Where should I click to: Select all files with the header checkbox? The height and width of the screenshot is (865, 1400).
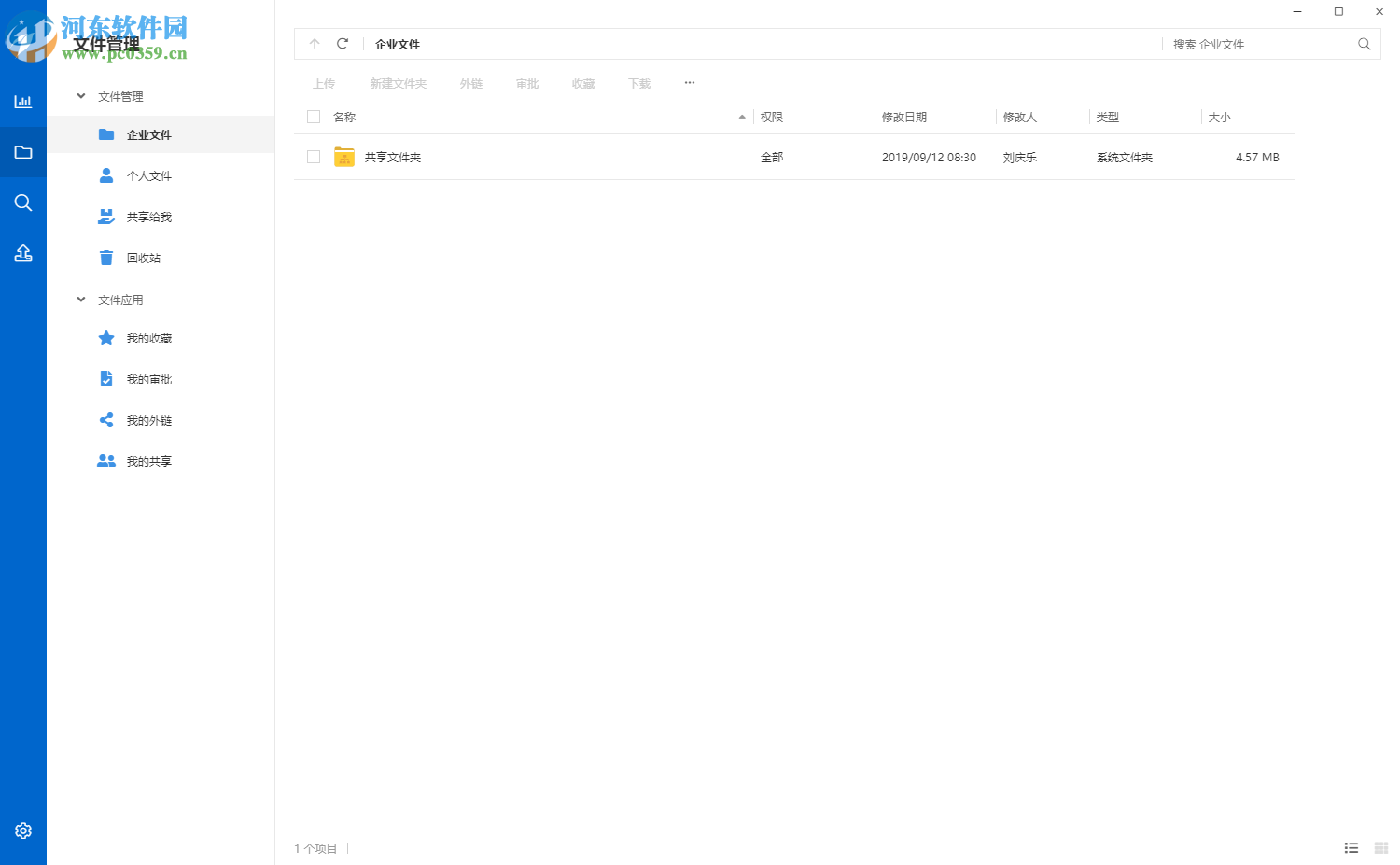point(313,117)
